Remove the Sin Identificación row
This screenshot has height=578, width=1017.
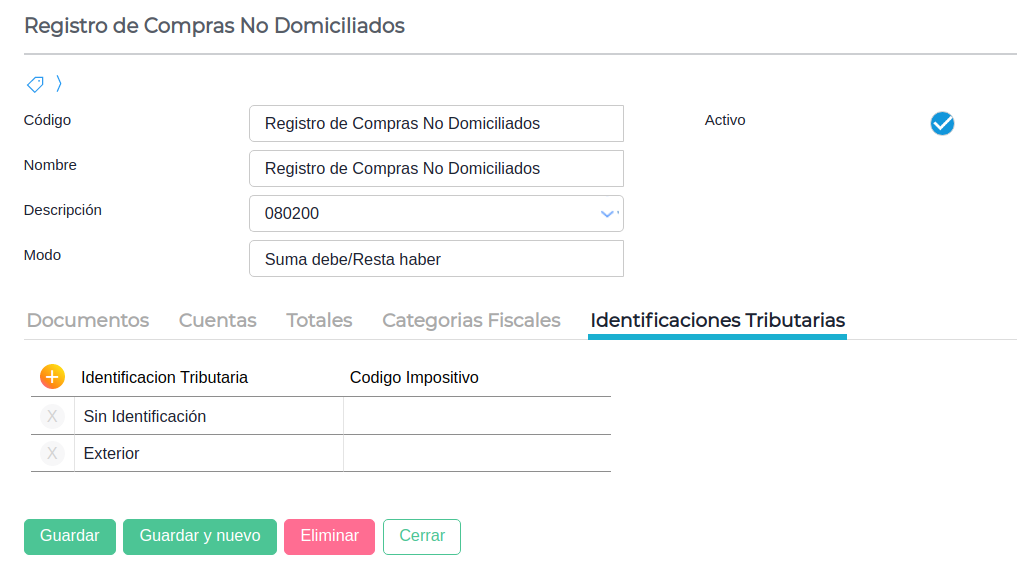pyautogui.click(x=52, y=416)
